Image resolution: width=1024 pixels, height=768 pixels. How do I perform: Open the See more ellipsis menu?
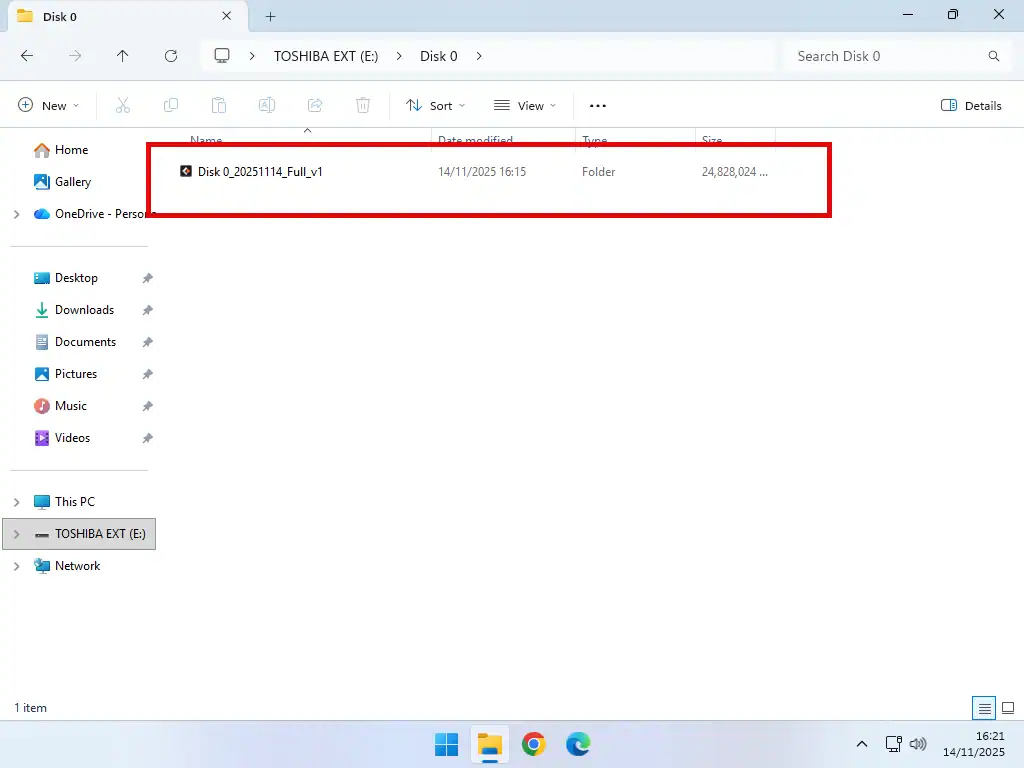tap(597, 105)
